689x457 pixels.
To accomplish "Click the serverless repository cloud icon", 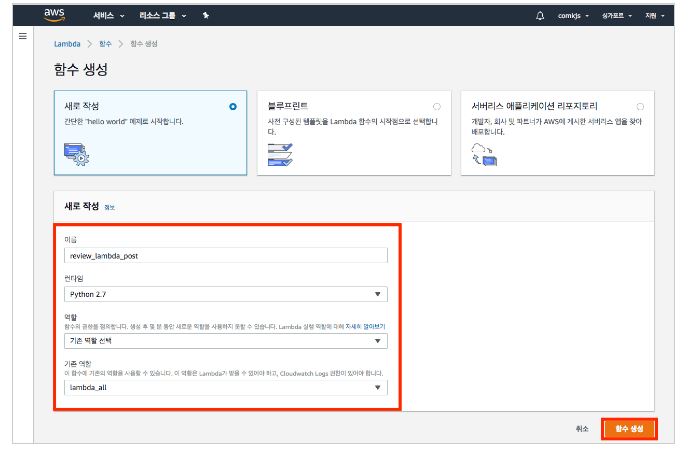I will [x=484, y=153].
